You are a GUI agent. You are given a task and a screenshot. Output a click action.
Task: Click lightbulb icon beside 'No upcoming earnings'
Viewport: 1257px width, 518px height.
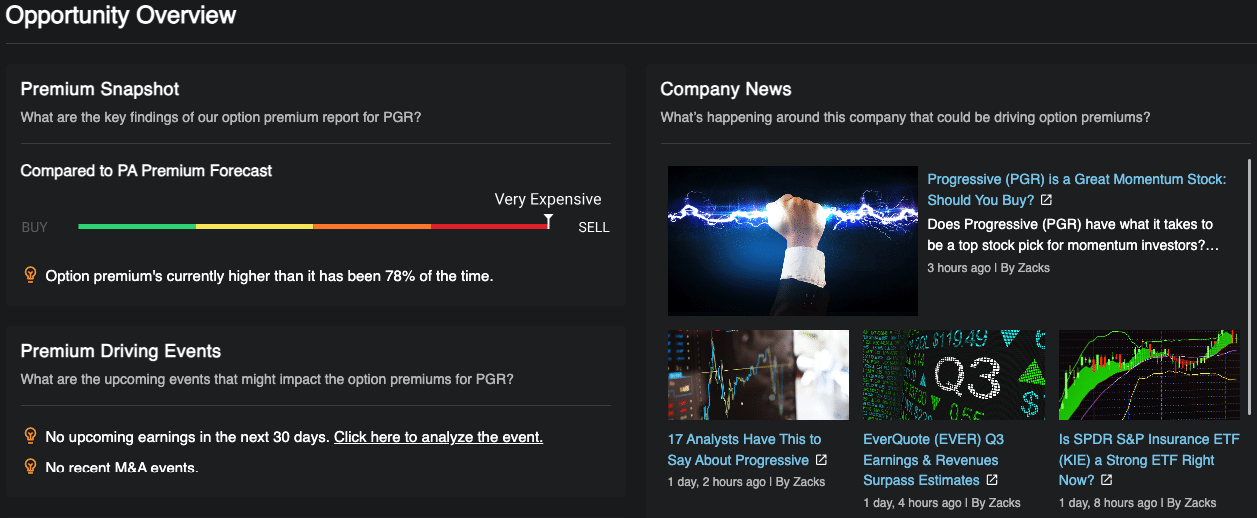point(30,436)
